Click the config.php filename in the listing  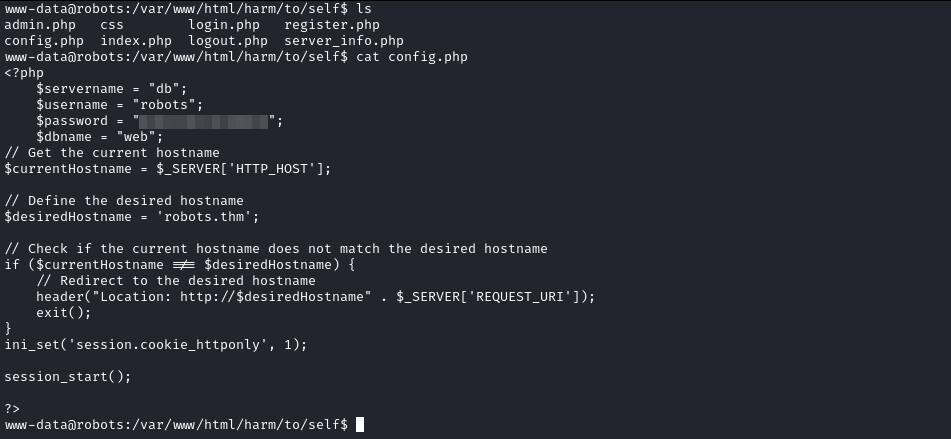(x=44, y=41)
